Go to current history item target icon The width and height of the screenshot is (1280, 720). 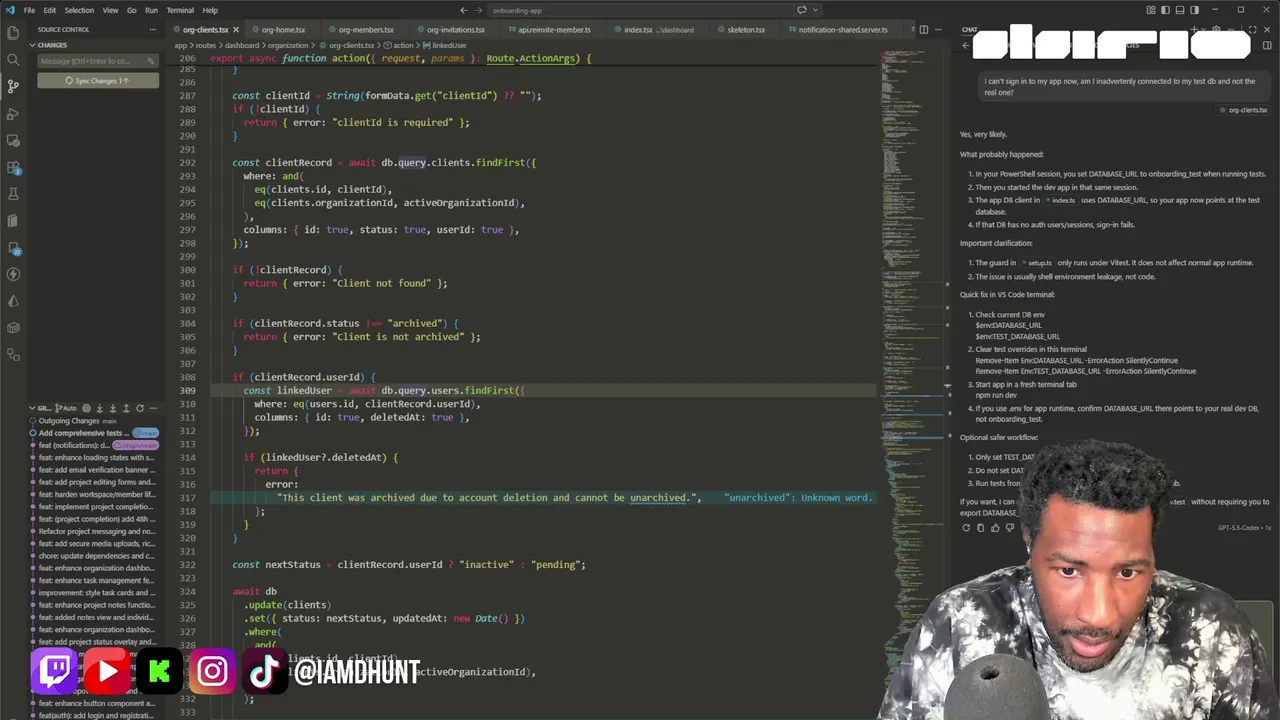[x=86, y=408]
